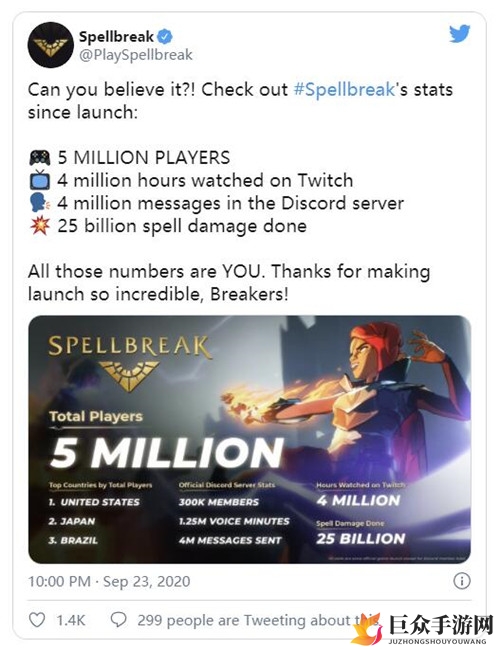Click the tweet text body
The width and height of the screenshot is (500, 649).
pos(240,192)
